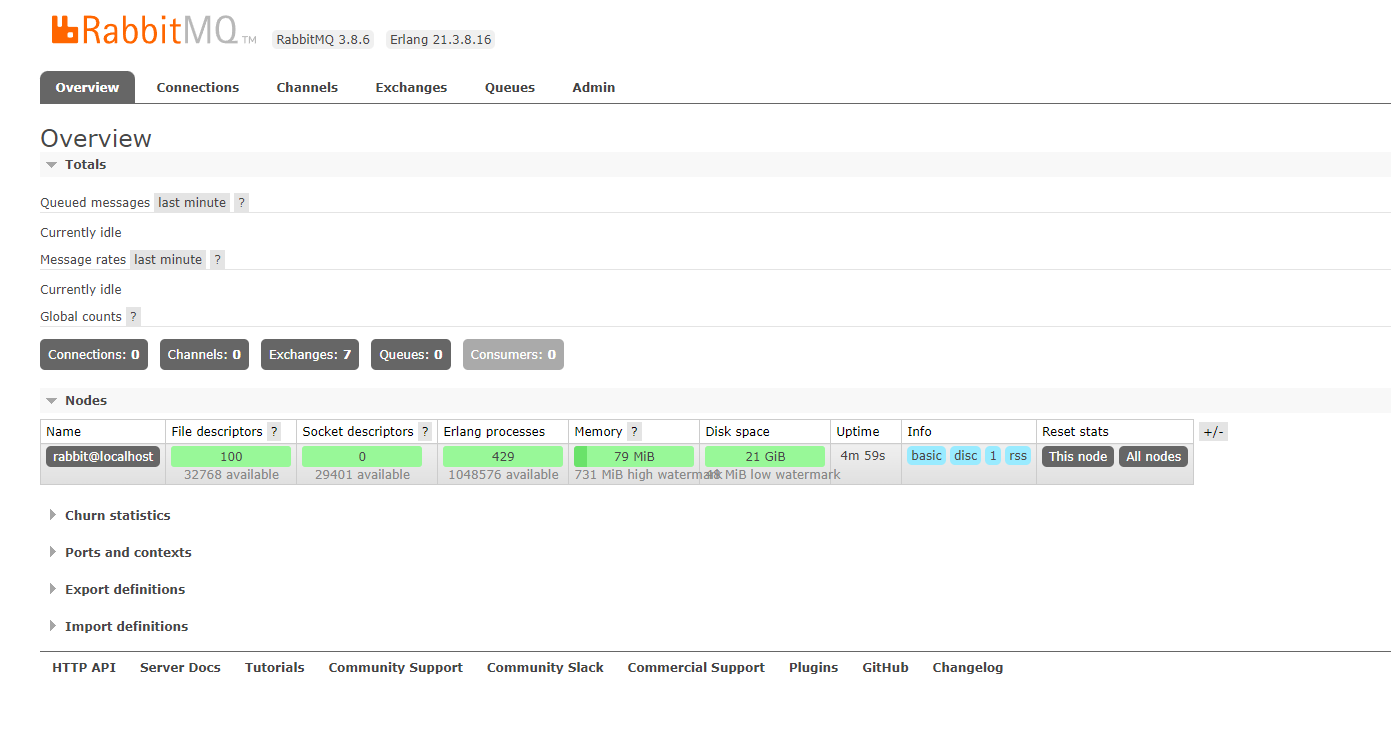Open help for Queued messages
Viewport: 1391px width, 737px height.
[241, 202]
